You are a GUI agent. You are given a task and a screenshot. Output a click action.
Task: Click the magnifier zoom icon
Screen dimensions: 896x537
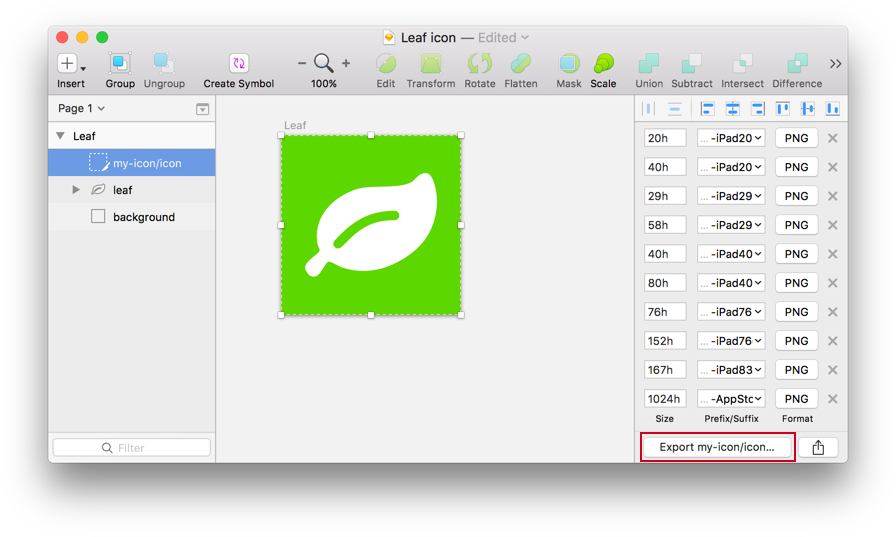(x=323, y=63)
